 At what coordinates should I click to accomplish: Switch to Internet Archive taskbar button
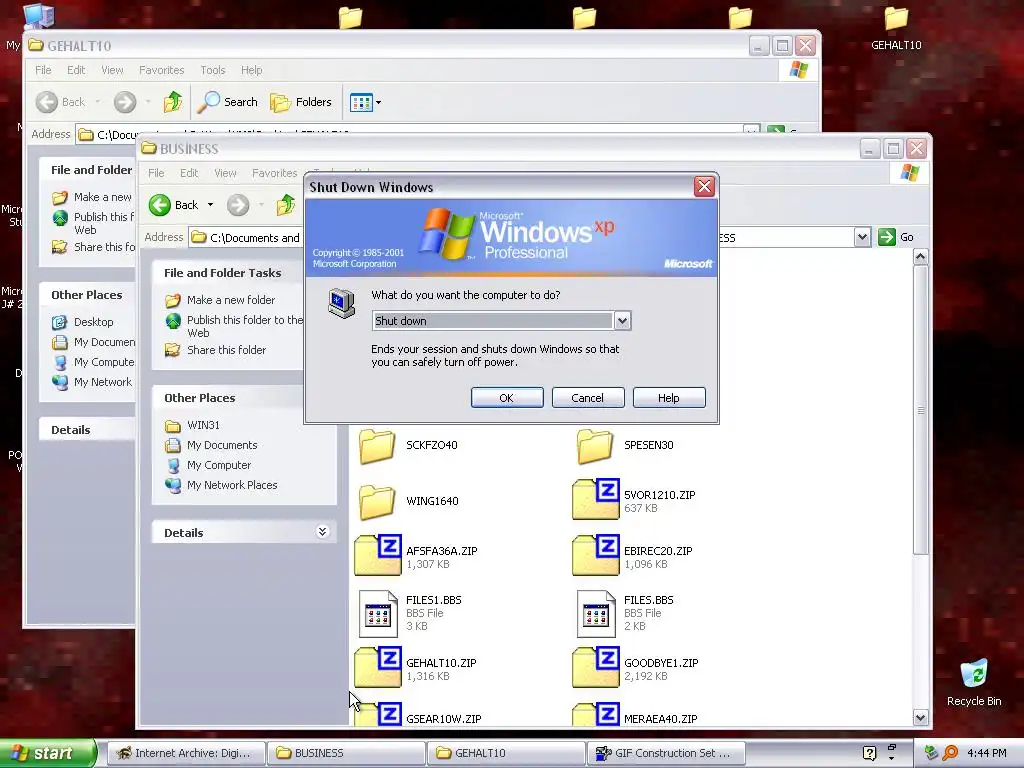click(185, 753)
